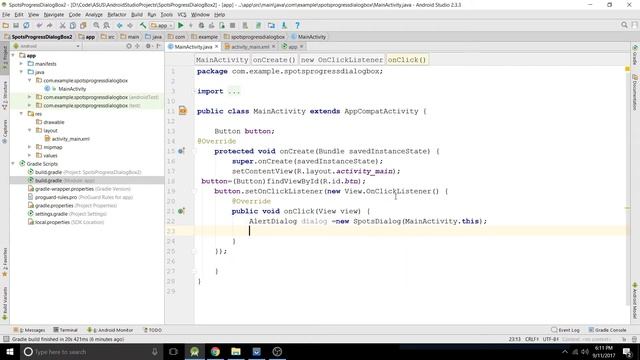Click the Save All toolbar icon

point(16,25)
